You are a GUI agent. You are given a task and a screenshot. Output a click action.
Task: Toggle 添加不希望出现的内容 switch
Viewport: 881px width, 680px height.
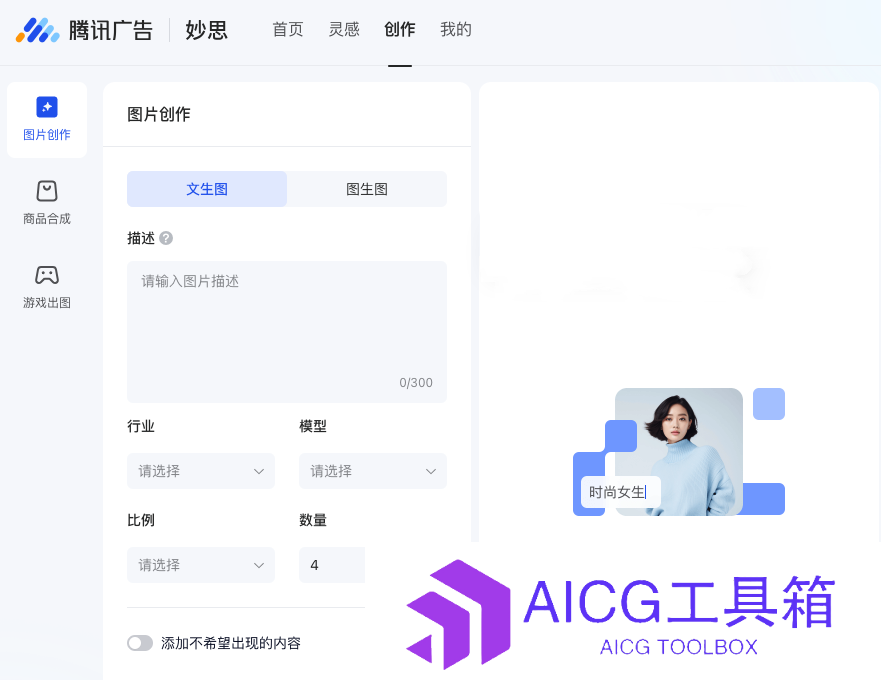[x=140, y=643]
